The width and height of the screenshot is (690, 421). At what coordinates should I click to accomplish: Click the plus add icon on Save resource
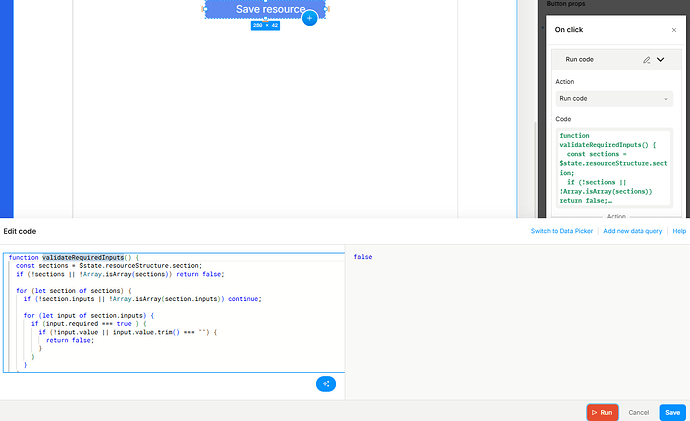[309, 18]
